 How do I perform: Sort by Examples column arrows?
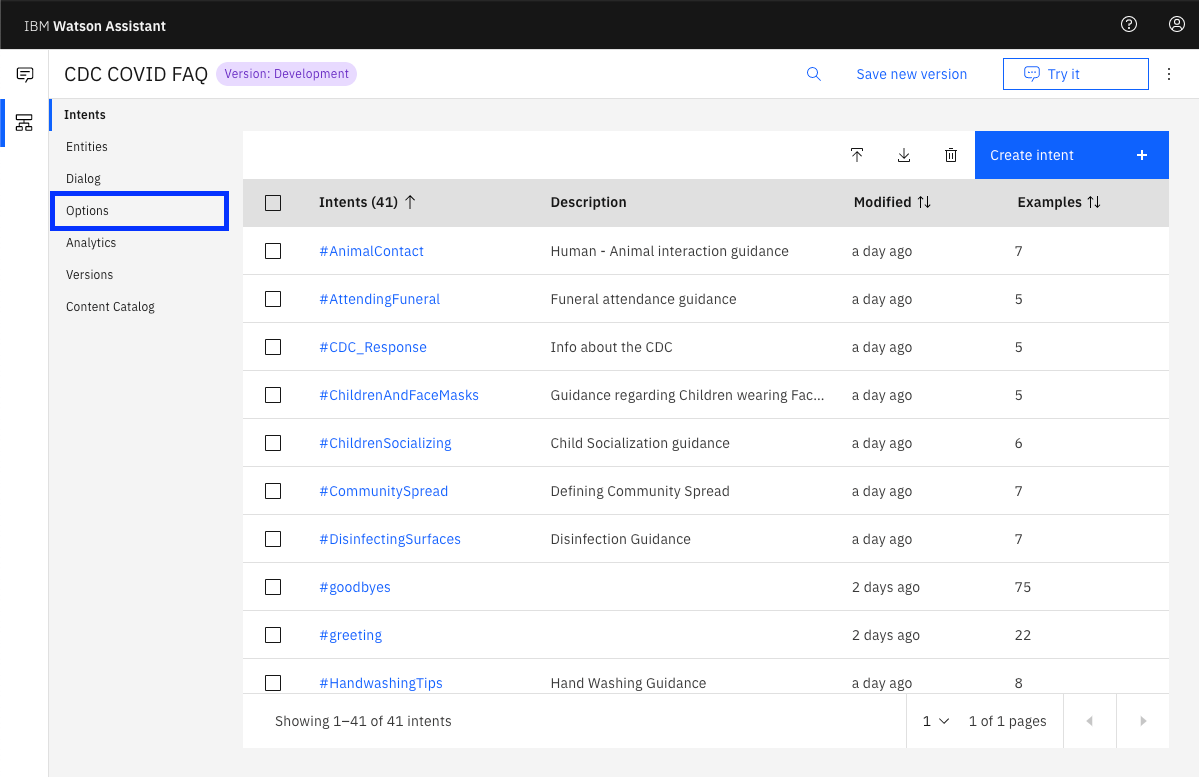pos(1094,202)
